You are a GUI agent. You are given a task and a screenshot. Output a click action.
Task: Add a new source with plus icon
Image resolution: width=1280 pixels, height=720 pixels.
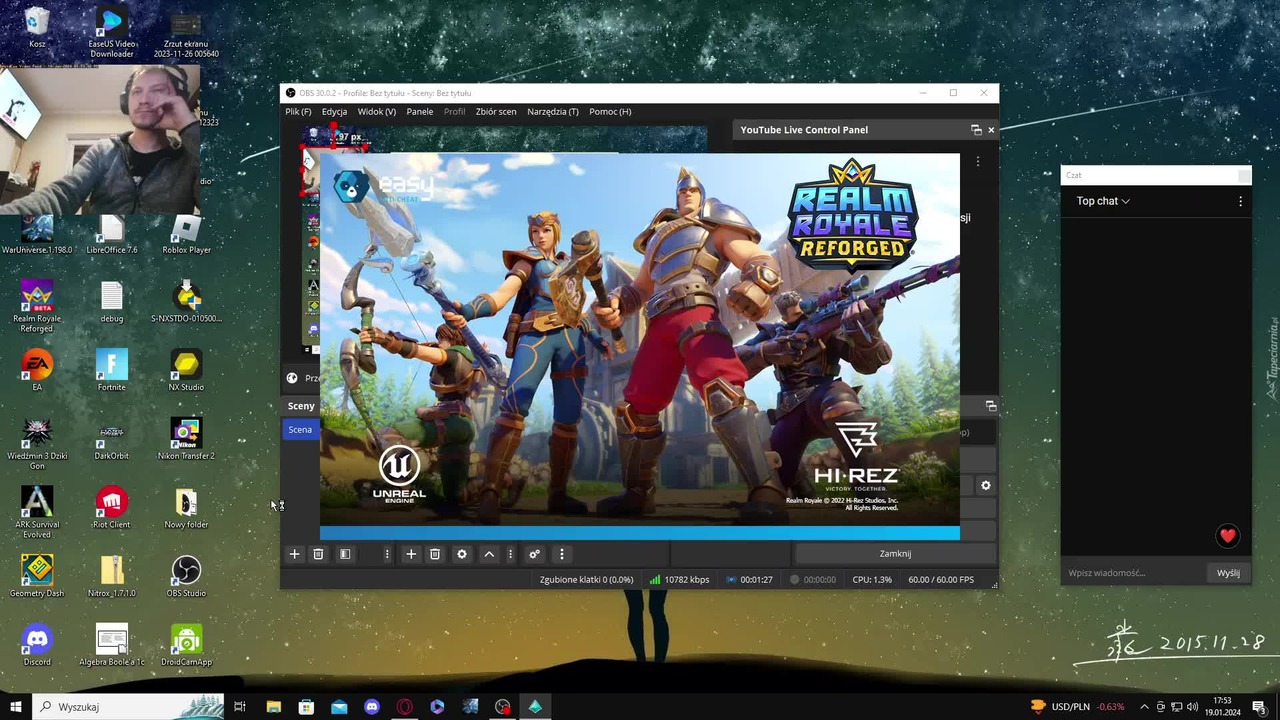(411, 554)
